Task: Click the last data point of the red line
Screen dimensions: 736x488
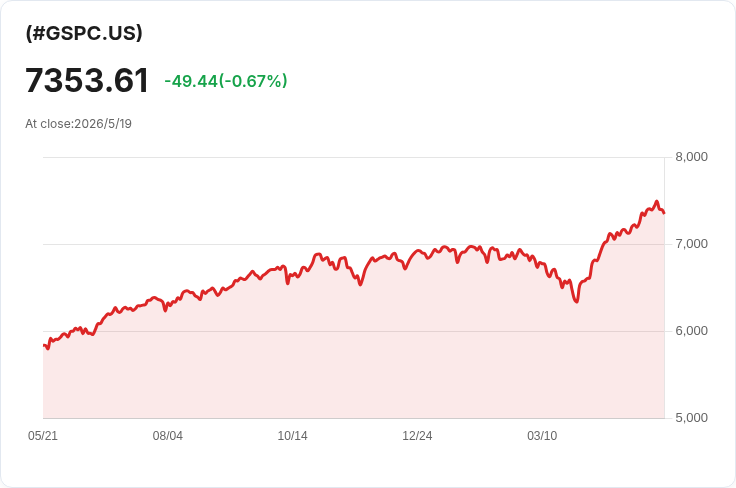Action: [664, 213]
